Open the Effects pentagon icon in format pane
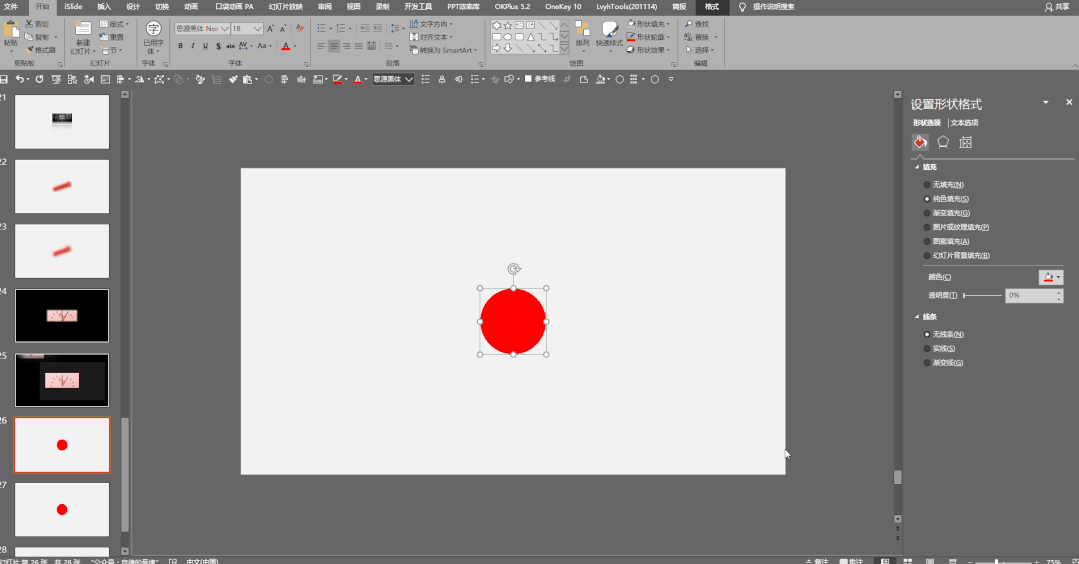The height and width of the screenshot is (564, 1079). click(942, 142)
